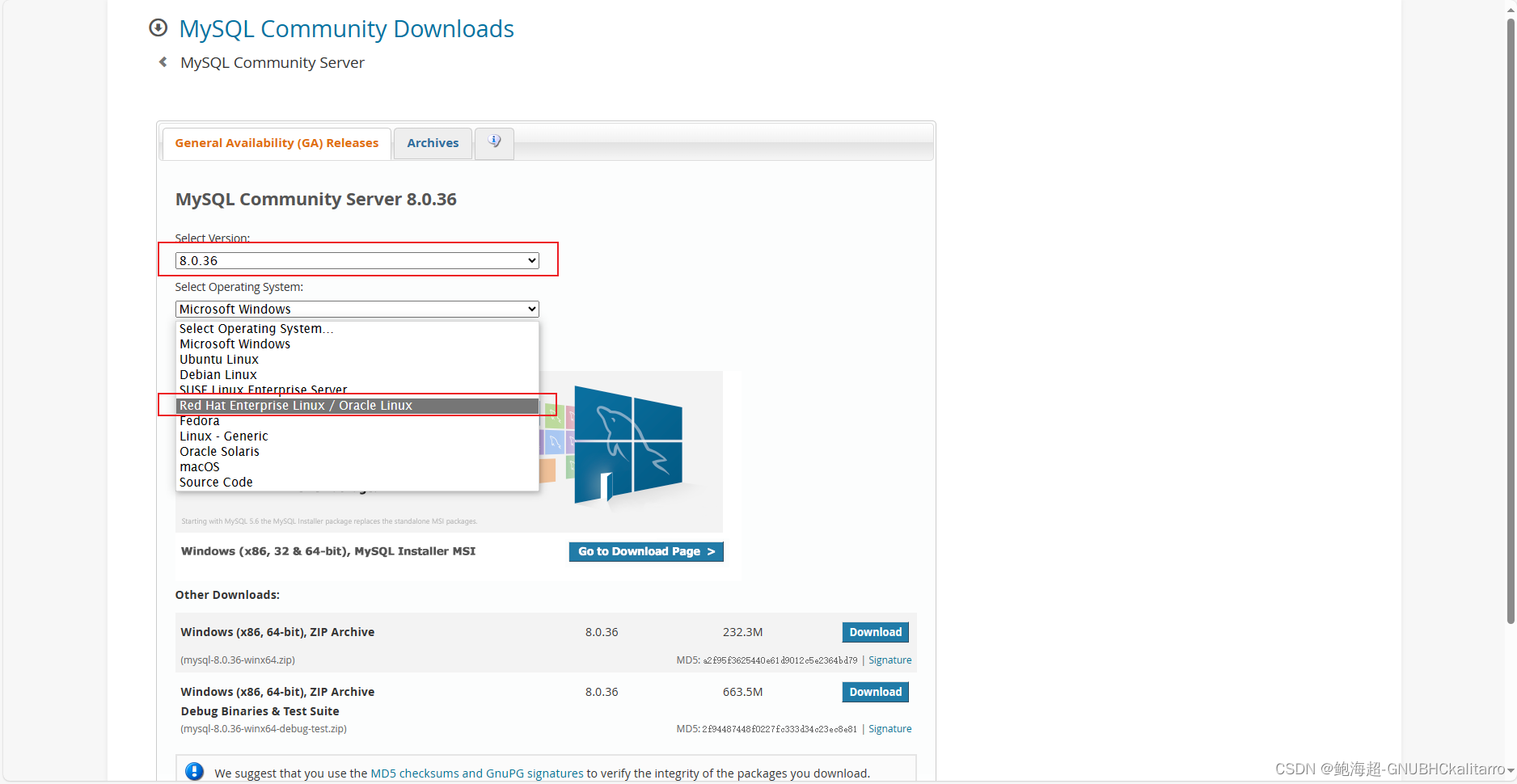Choose Linux - Generic in the list
The width and height of the screenshot is (1517, 784).
[x=357, y=436]
